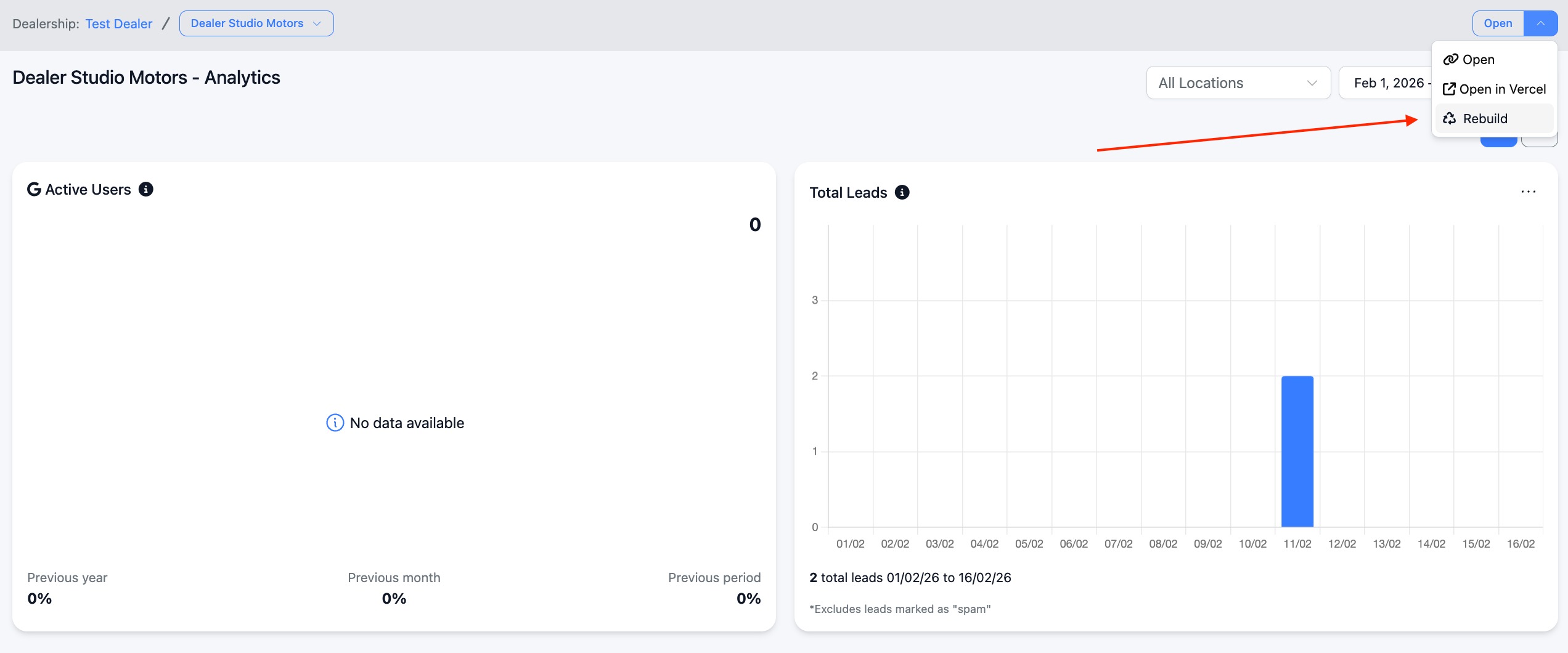Click the external-link icon for Open in Vercel
The image size is (1568, 653).
[x=1449, y=89]
